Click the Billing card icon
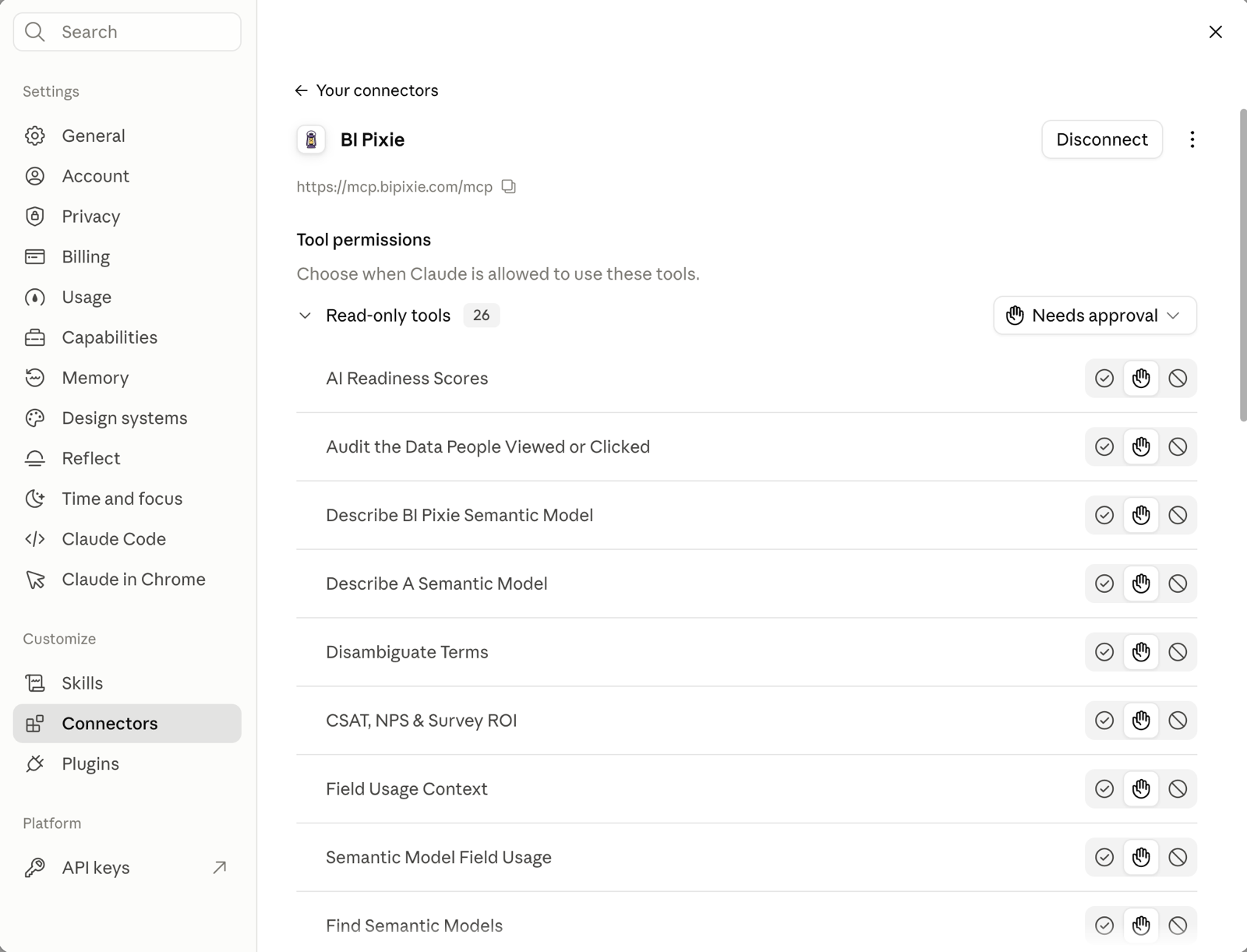This screenshot has width=1247, height=952. coord(35,256)
